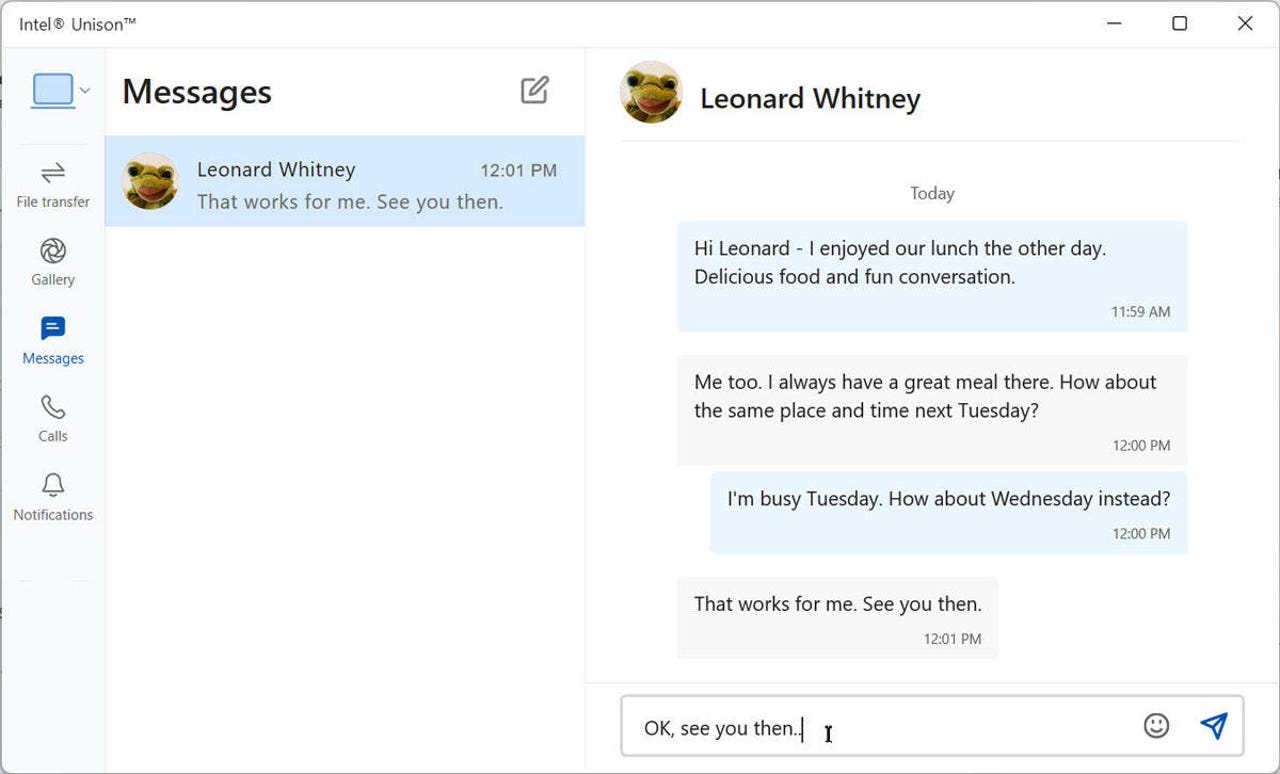Screen dimensions: 1280x774
Task: Select the Messages sidebar icon
Action: click(x=53, y=341)
